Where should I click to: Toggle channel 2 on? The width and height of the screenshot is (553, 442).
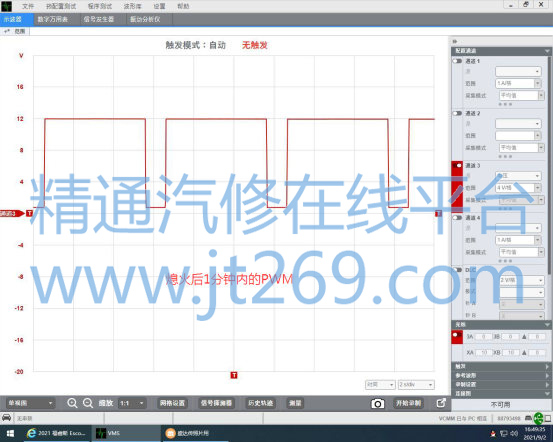pos(457,113)
